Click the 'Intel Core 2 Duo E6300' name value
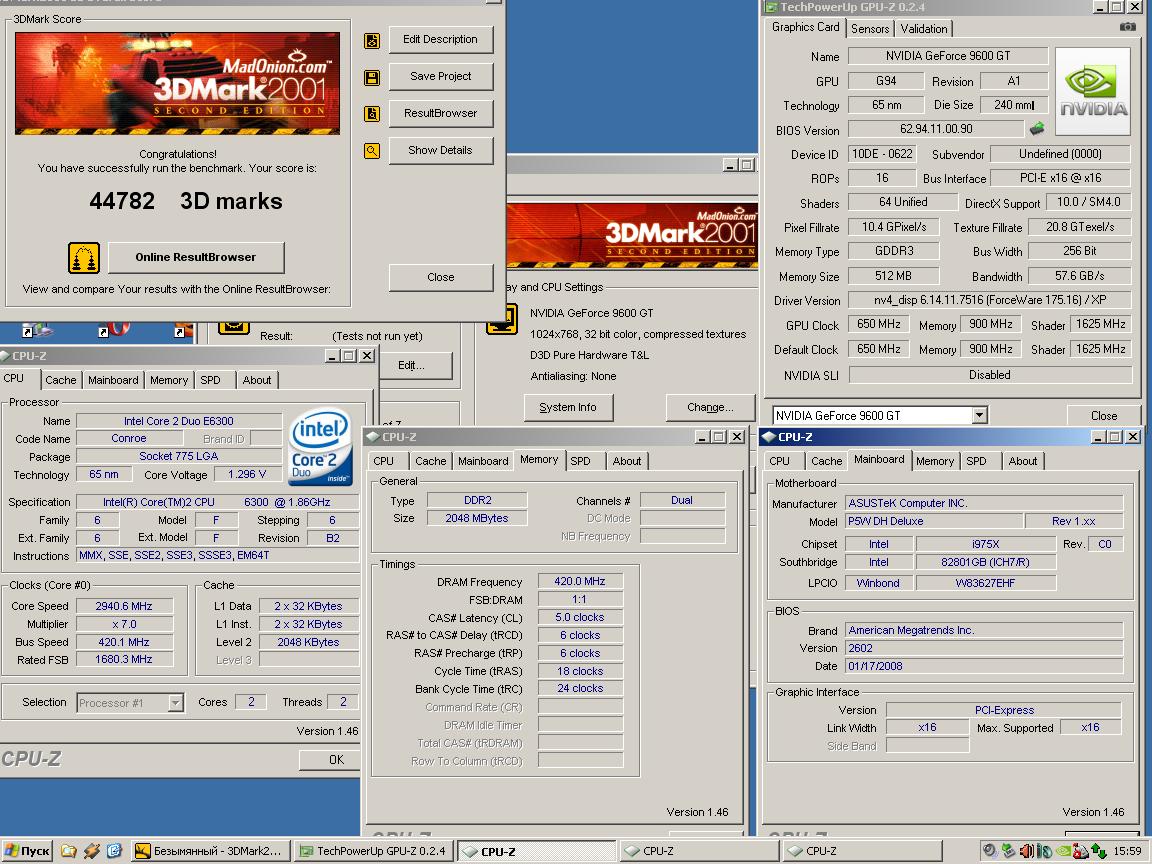Screen dimensions: 1152x864 [179, 421]
